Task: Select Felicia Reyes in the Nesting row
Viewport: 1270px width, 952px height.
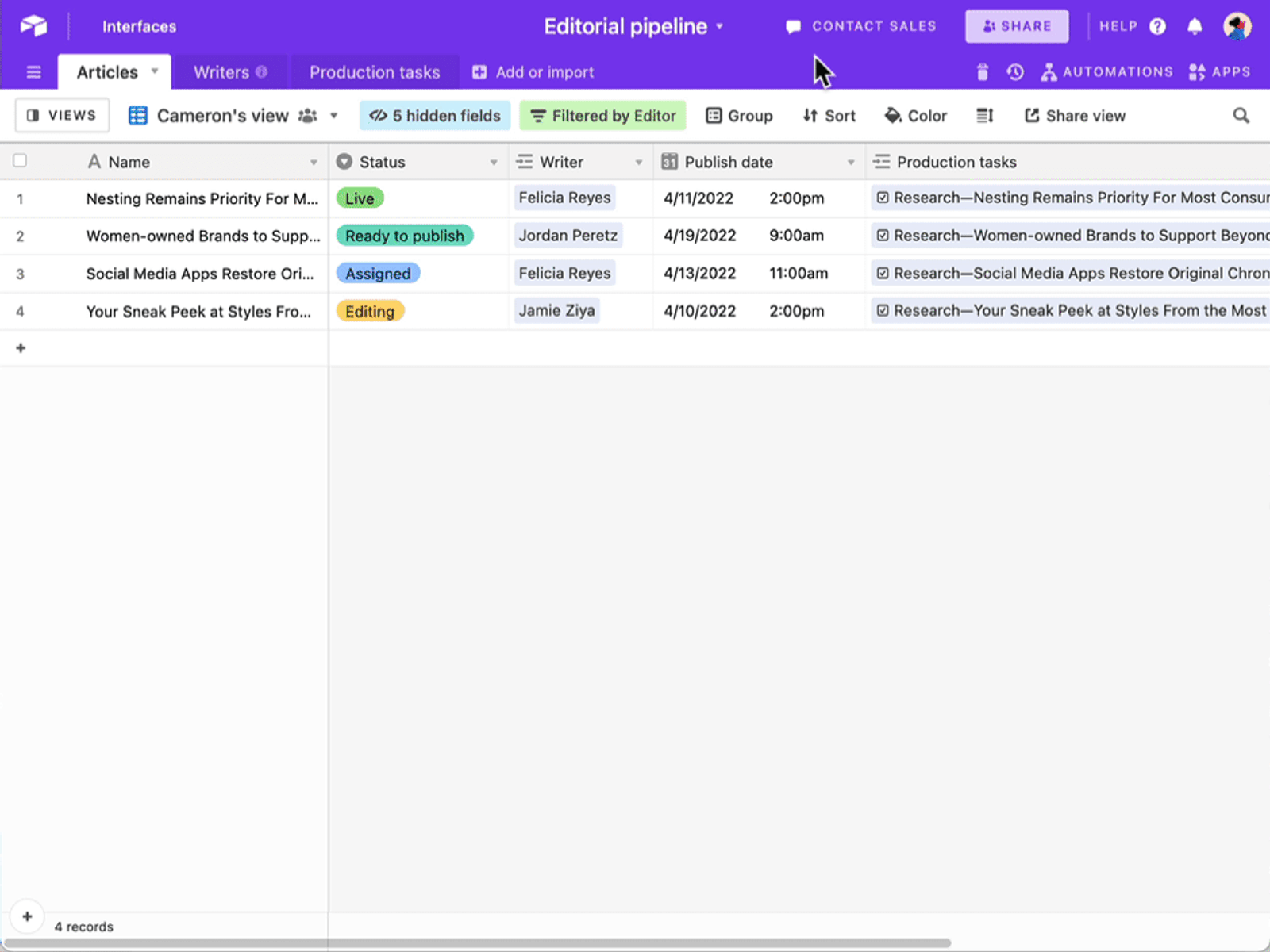Action: 564,198
